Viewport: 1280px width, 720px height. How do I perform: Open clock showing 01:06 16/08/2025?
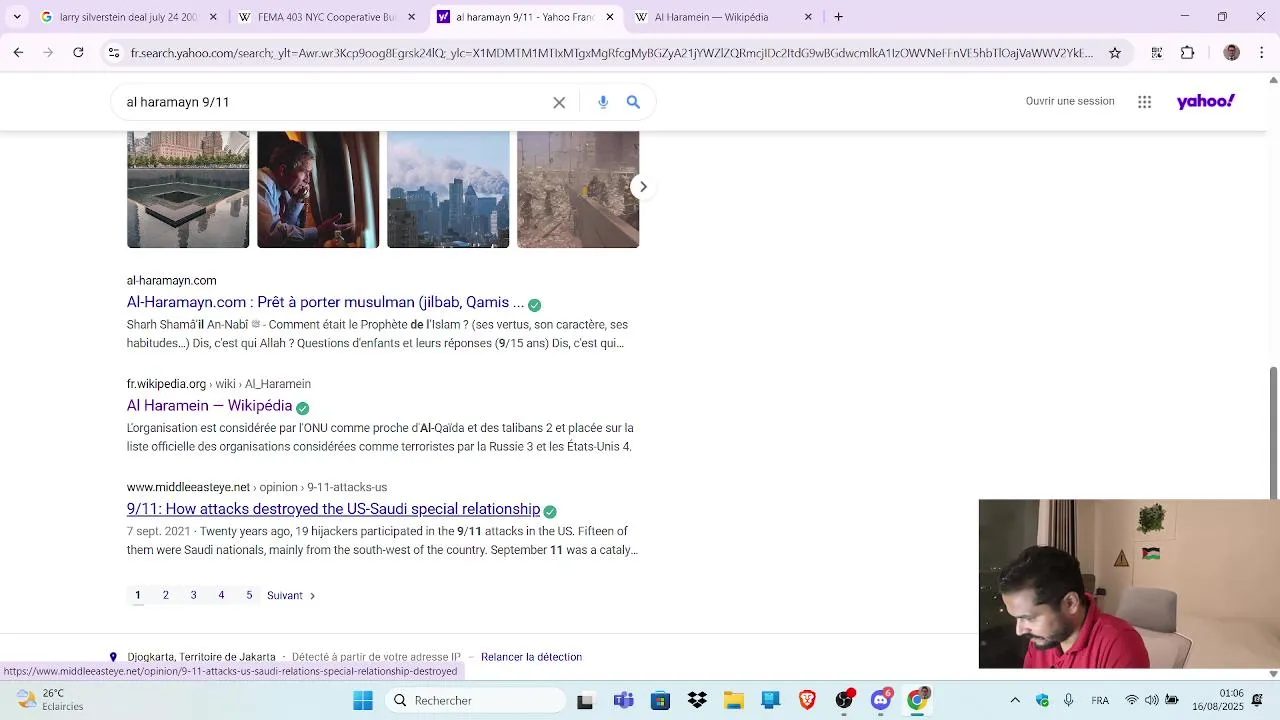(x=1217, y=700)
